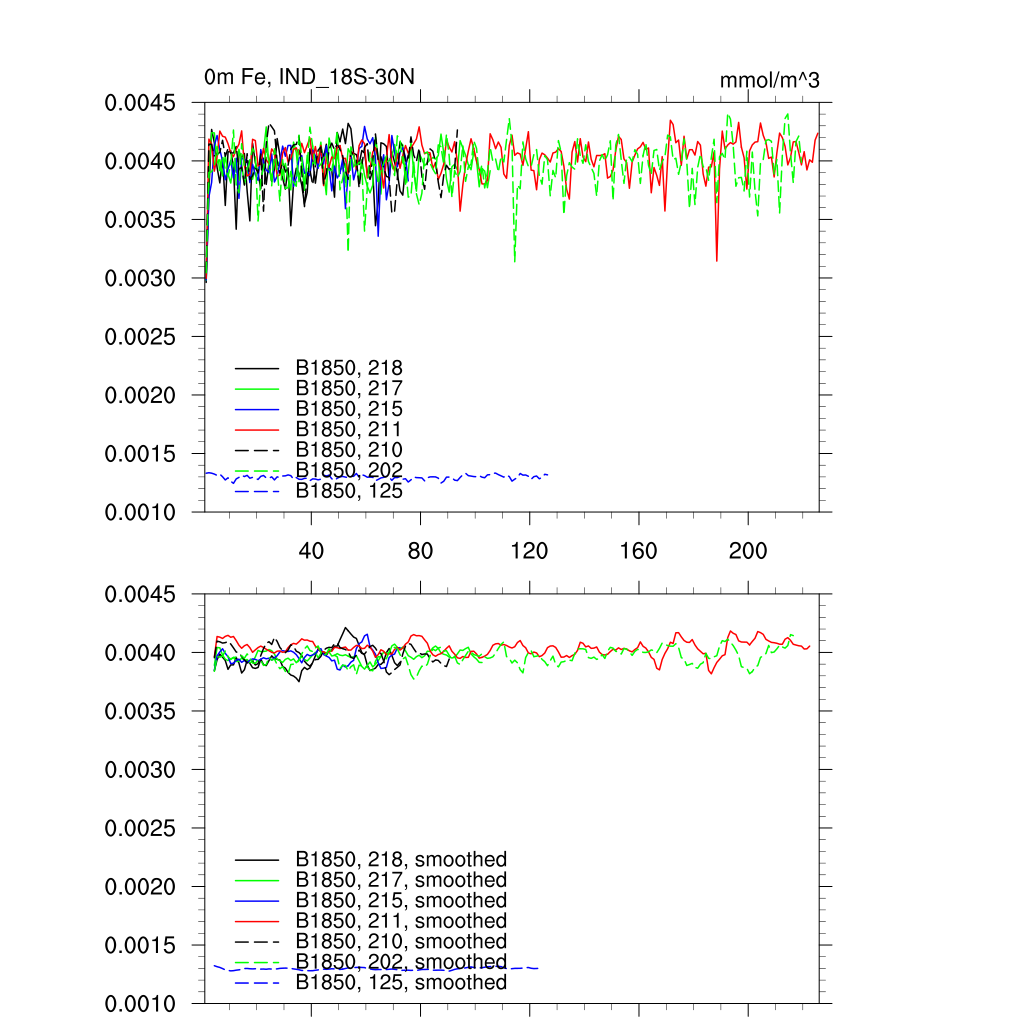The height and width of the screenshot is (1024, 1024).
Task: Click the x-axis tick label '40'
Action: click(312, 551)
